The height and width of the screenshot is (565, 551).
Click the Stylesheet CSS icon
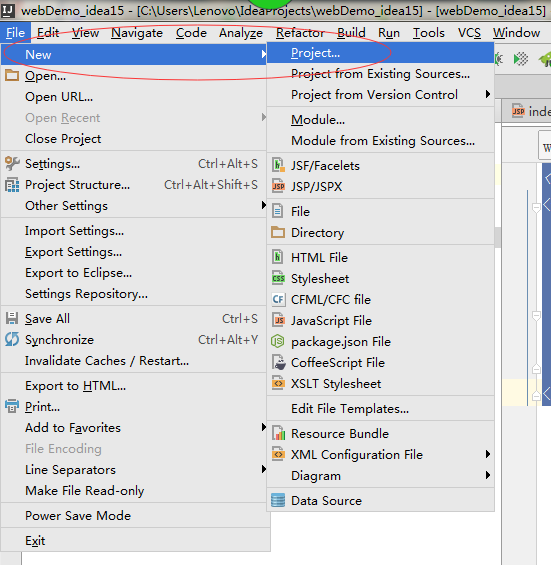point(278,278)
